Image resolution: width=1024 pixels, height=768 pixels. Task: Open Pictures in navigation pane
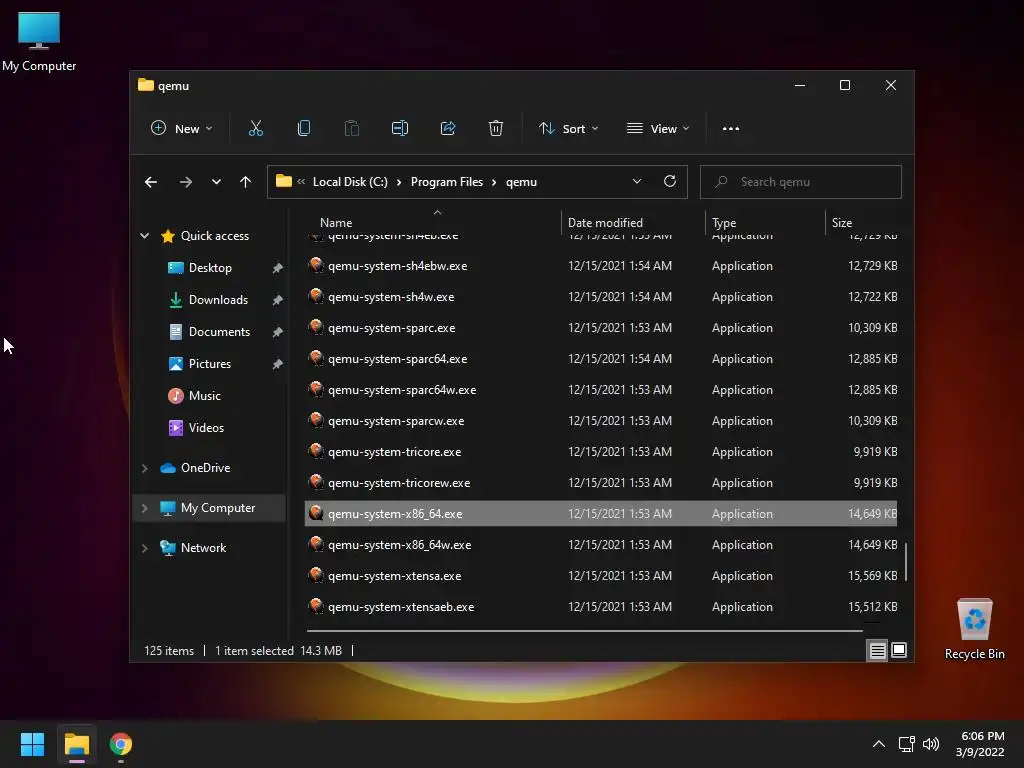click(x=210, y=364)
